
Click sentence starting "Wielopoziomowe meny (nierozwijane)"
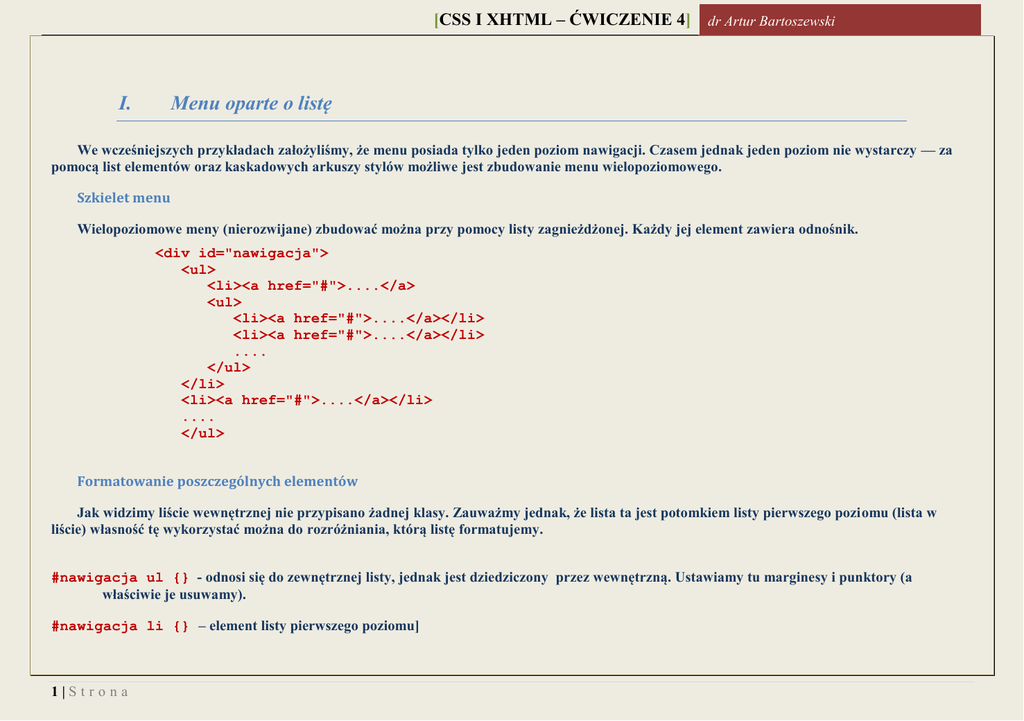tap(467, 229)
